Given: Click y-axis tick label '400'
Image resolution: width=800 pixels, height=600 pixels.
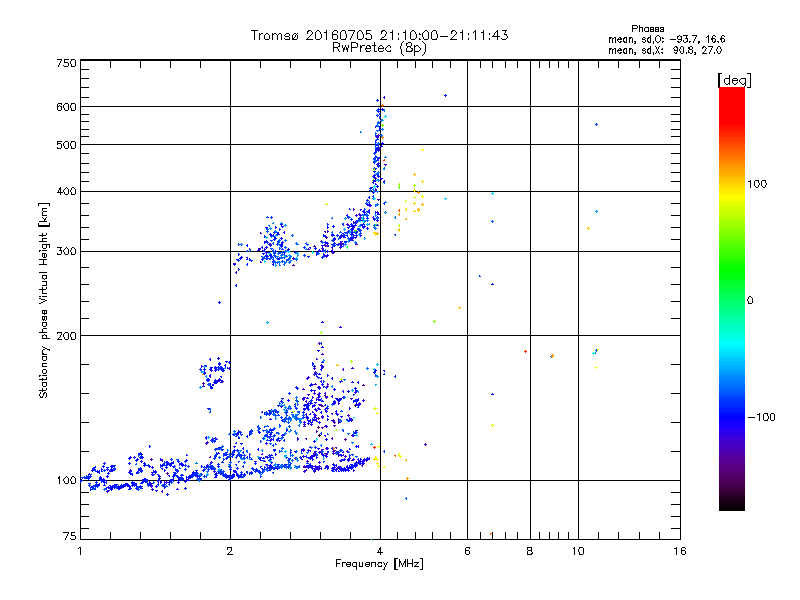Looking at the screenshot, I should pos(66,192).
